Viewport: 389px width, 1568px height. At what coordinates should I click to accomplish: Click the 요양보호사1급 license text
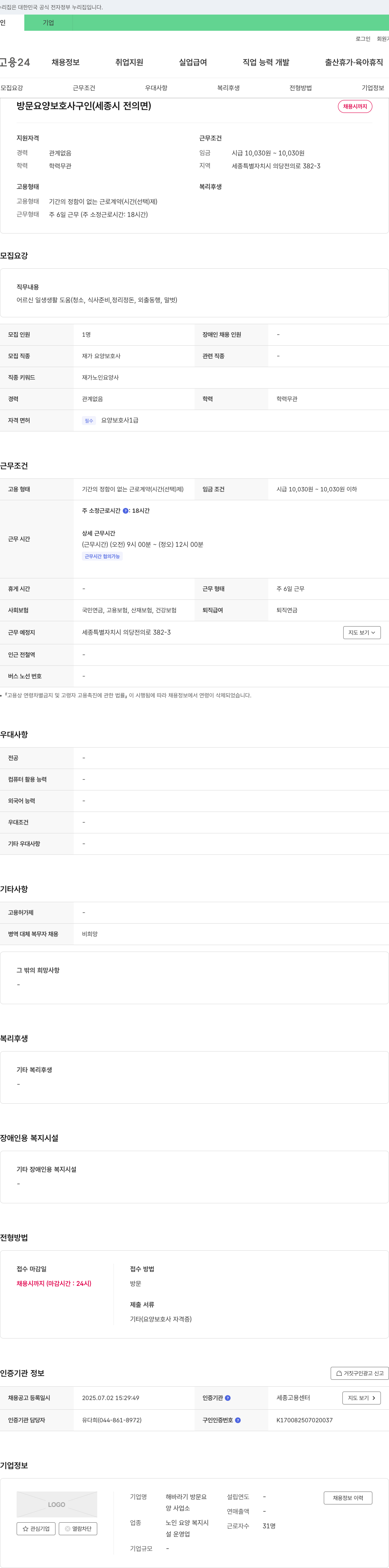120,421
